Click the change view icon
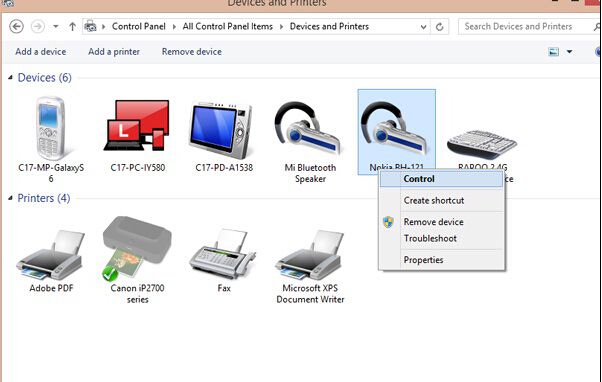Screen dimensions: 602x382 click(x=554, y=51)
